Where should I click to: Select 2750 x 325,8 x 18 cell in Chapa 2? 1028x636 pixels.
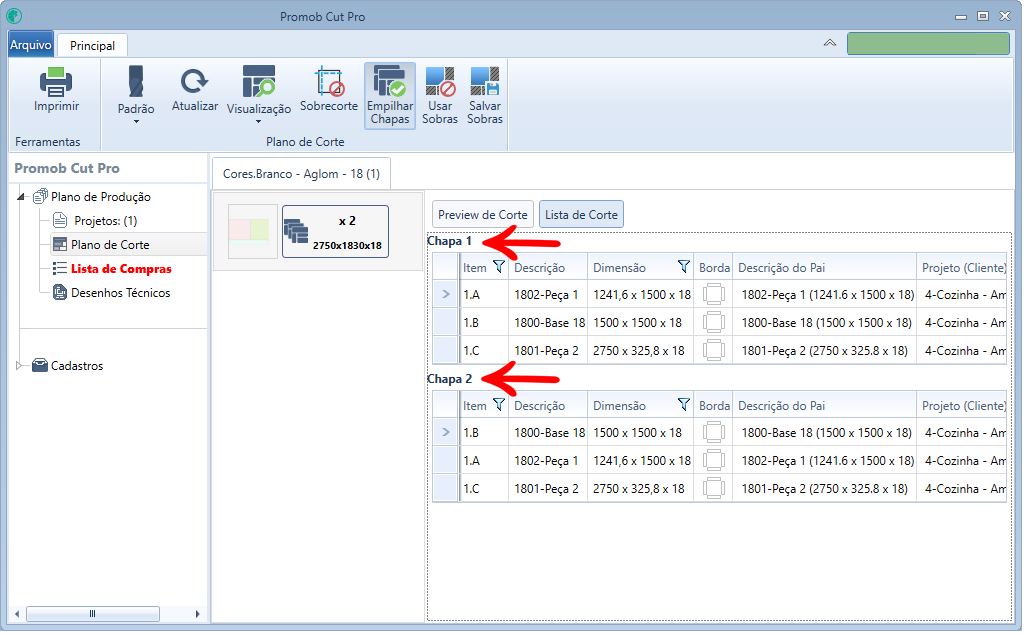[641, 488]
